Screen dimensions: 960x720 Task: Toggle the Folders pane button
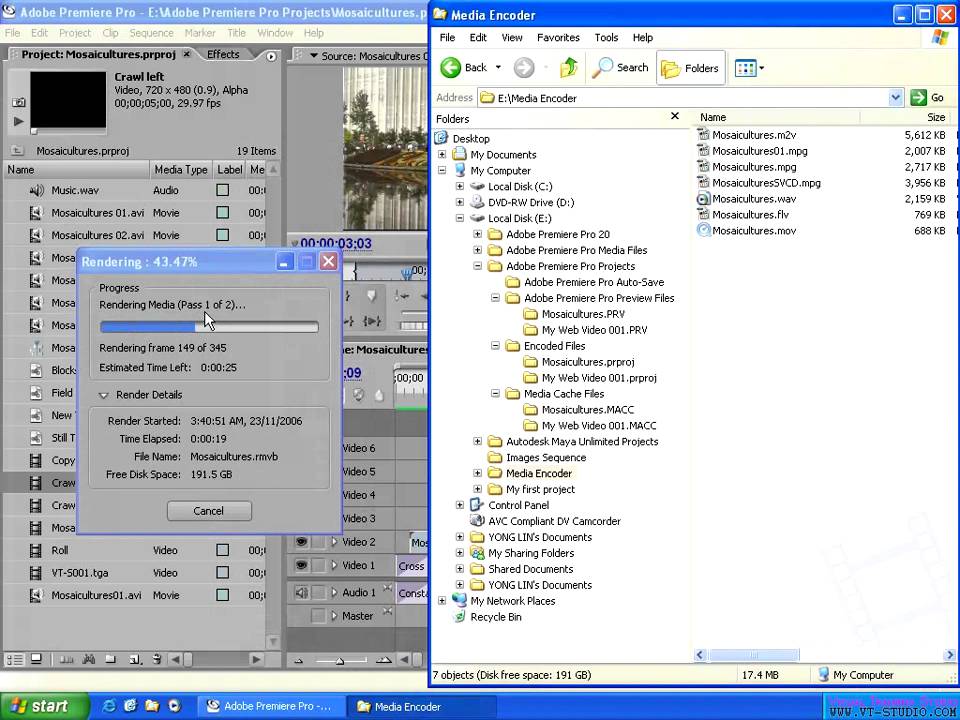pos(691,68)
